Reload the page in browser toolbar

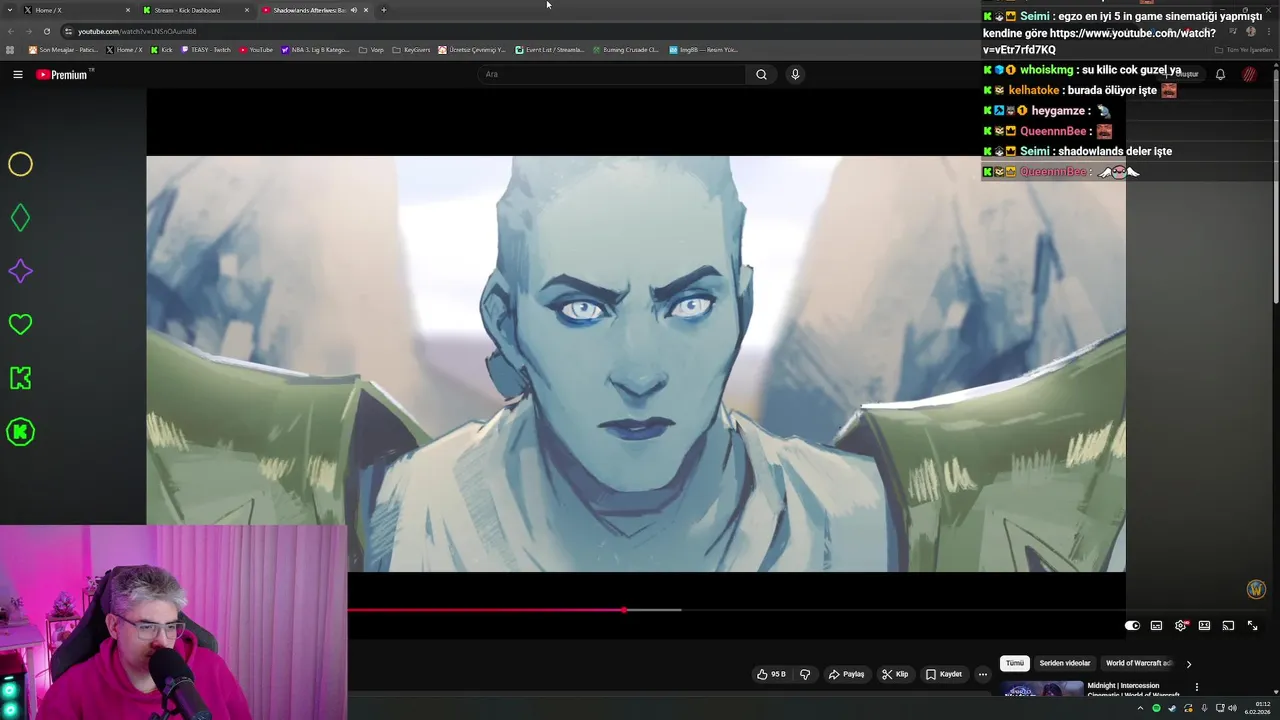coord(46,31)
